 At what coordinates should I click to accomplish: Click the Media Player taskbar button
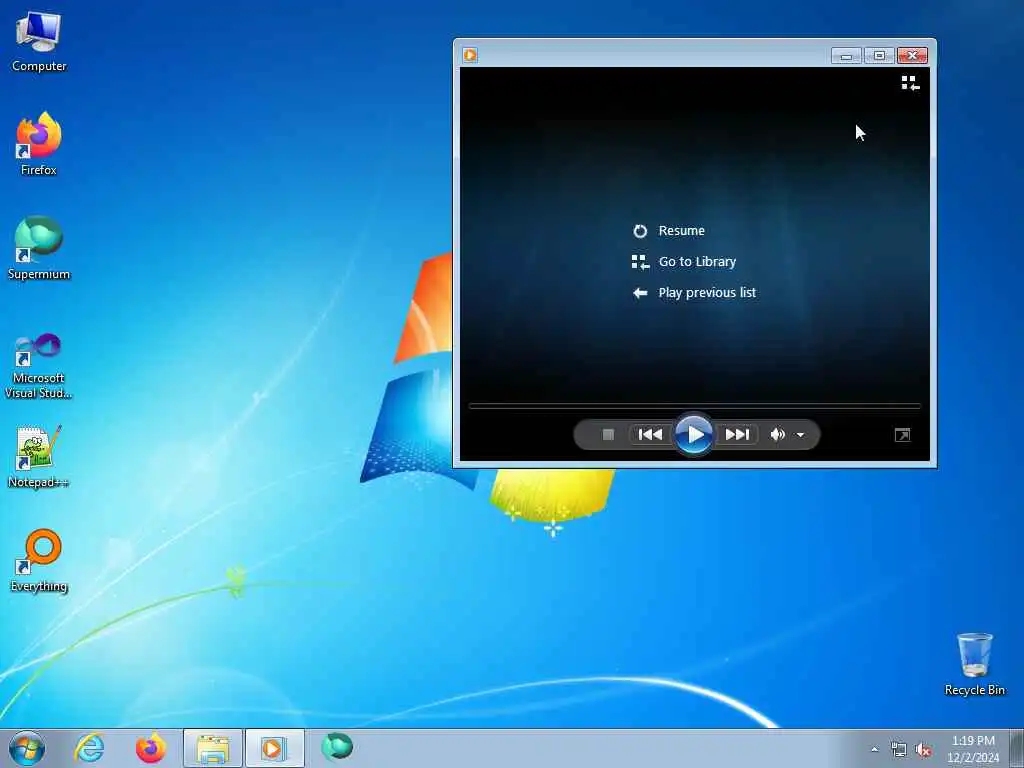click(x=274, y=748)
